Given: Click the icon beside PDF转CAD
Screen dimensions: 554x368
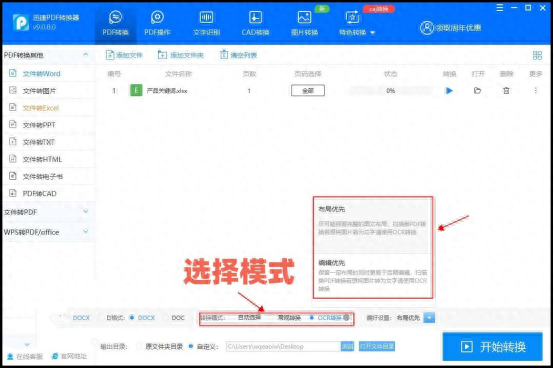Looking at the screenshot, I should point(13,193).
